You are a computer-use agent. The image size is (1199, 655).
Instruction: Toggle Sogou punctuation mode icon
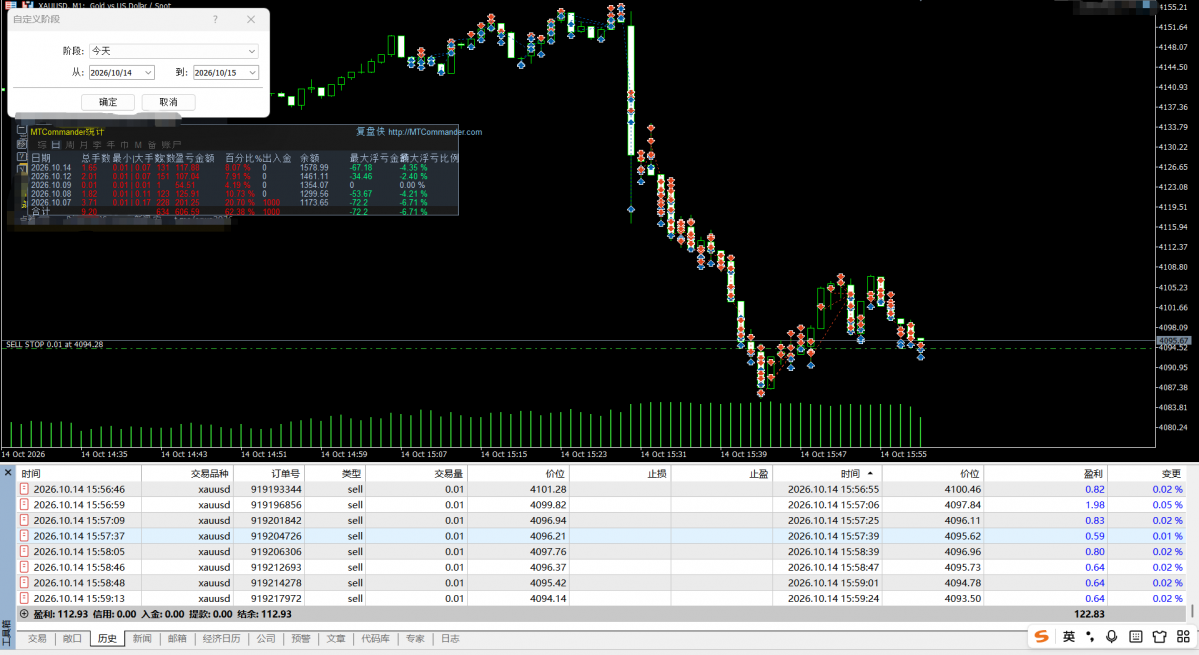point(1090,636)
